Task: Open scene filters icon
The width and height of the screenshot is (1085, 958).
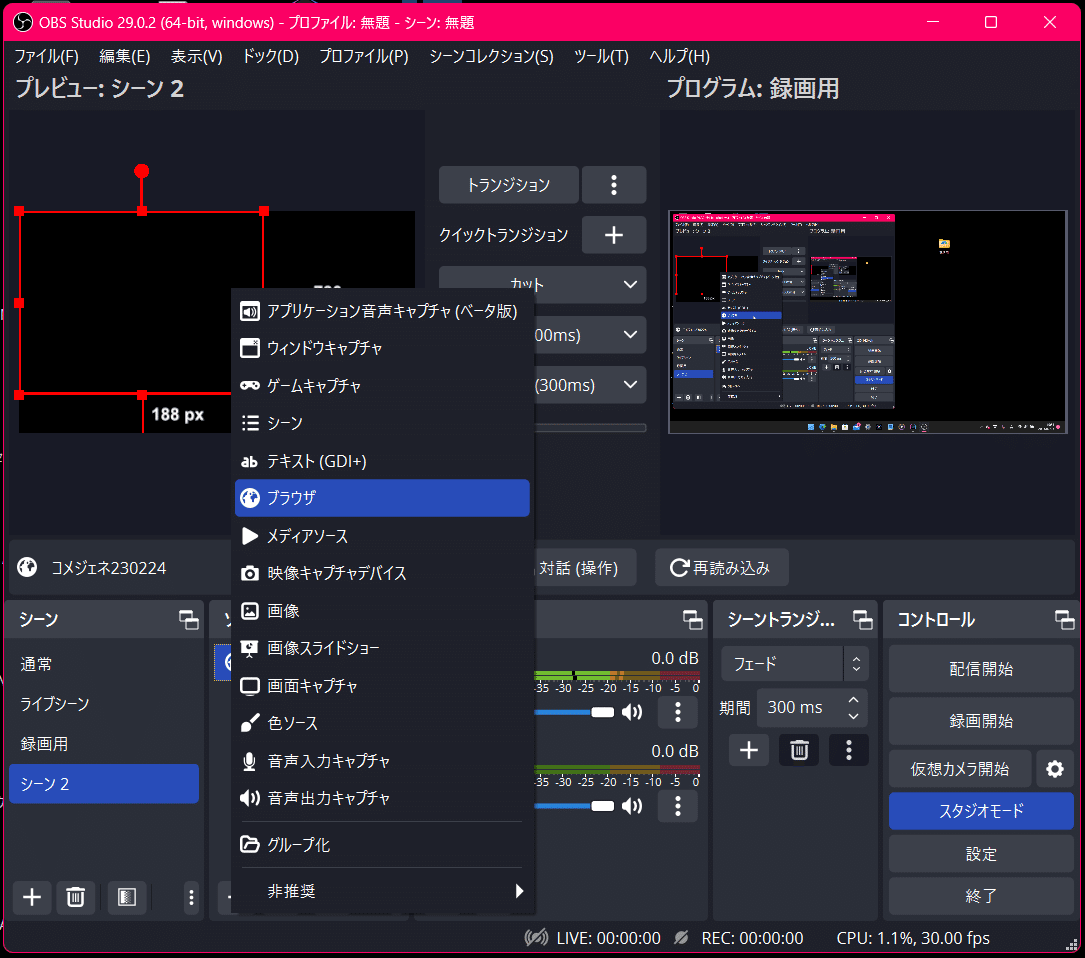Action: coord(127,897)
